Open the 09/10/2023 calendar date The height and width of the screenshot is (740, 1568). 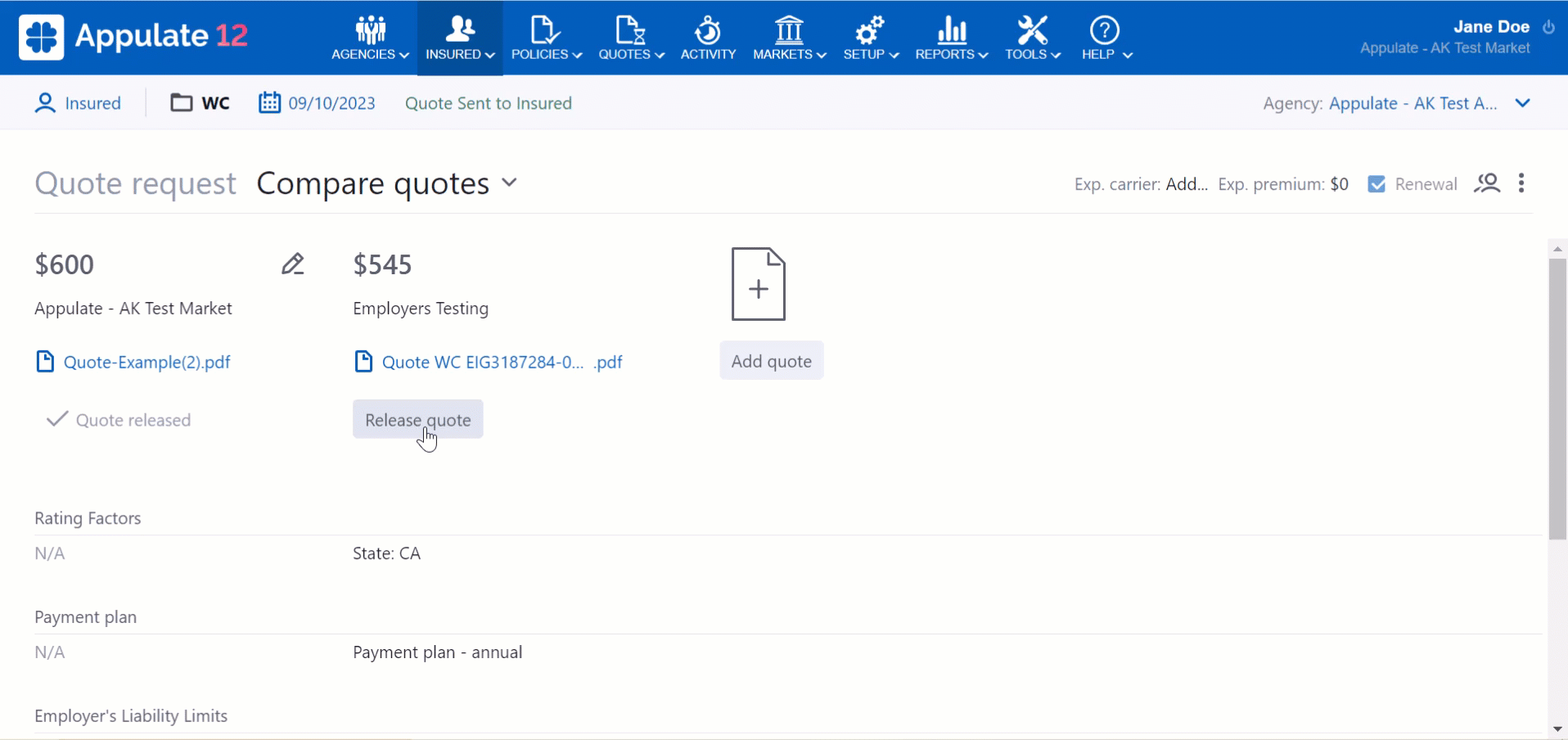click(318, 103)
